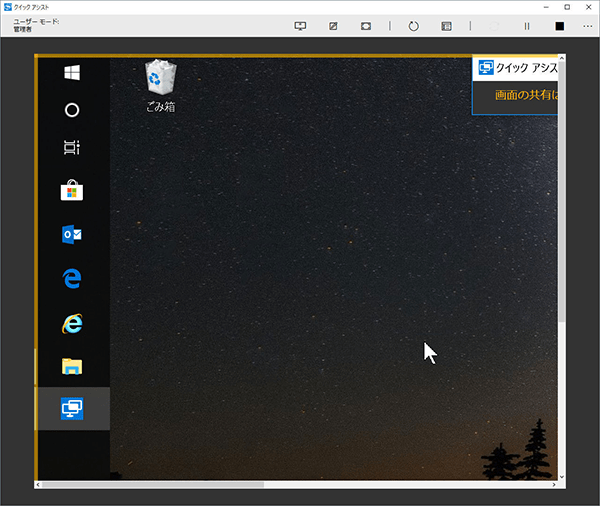Click the select monitor toolbar icon
This screenshot has height=506, width=600.
point(300,26)
